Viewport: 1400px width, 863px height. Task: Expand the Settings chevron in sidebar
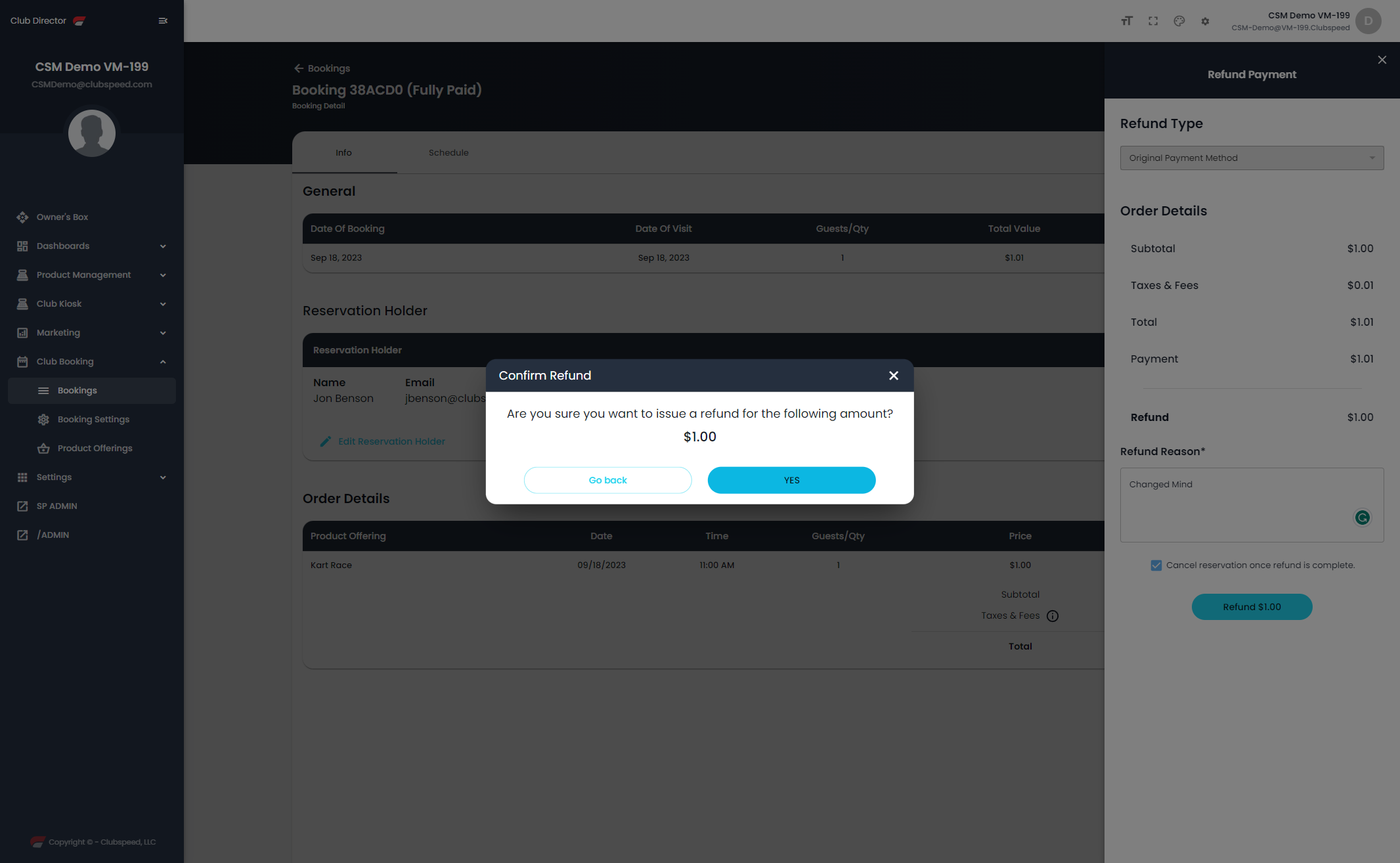pos(163,477)
